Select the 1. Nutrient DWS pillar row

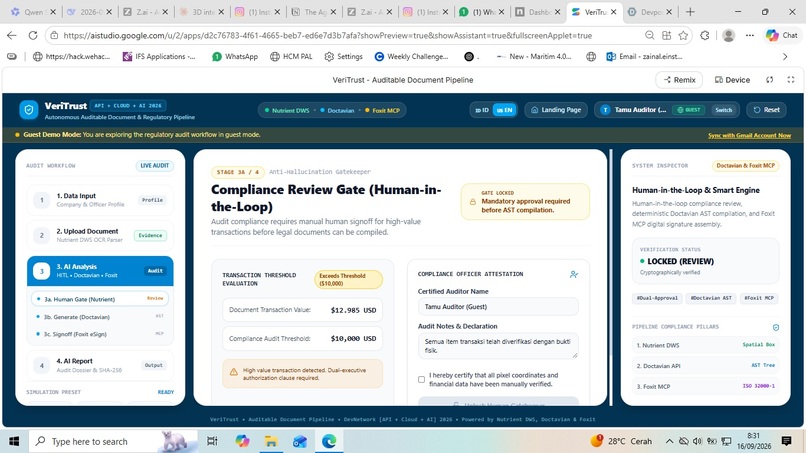tap(705, 345)
